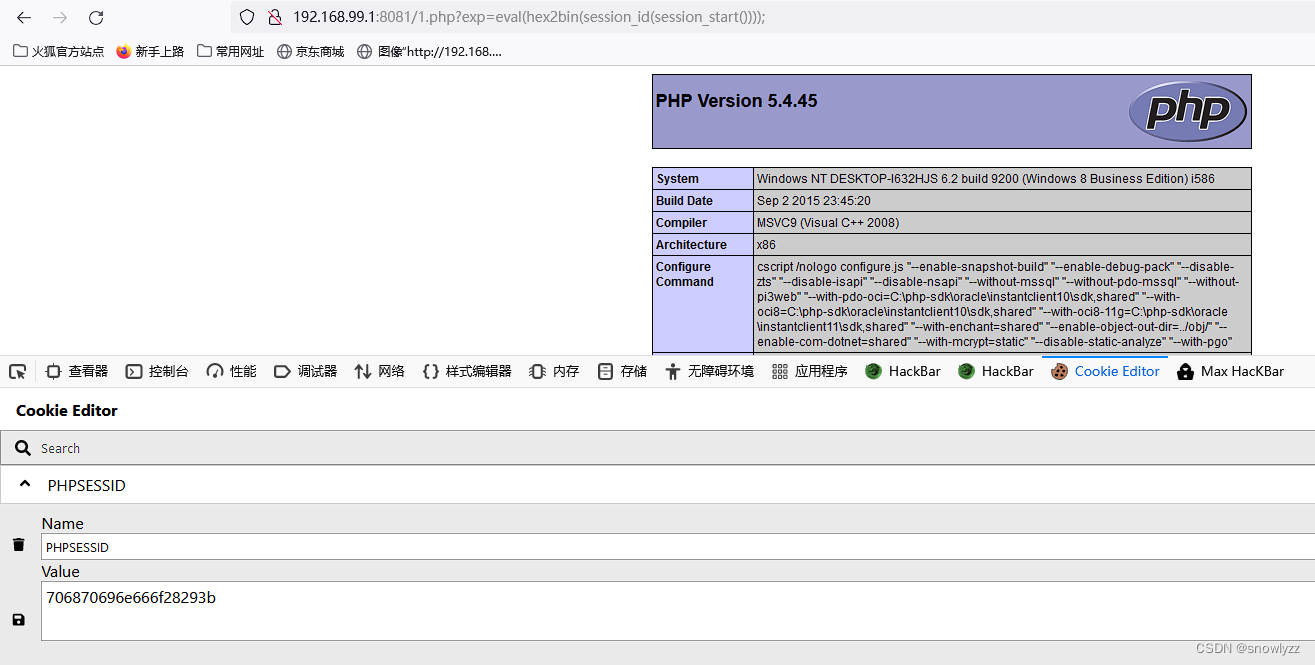1315x665 pixels.
Task: Switch to the 性能 performance tab
Action: click(x=231, y=371)
